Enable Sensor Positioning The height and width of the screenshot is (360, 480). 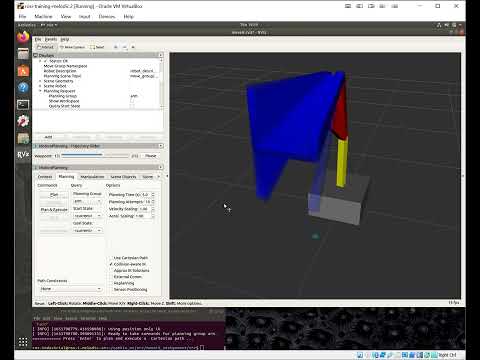[111, 289]
